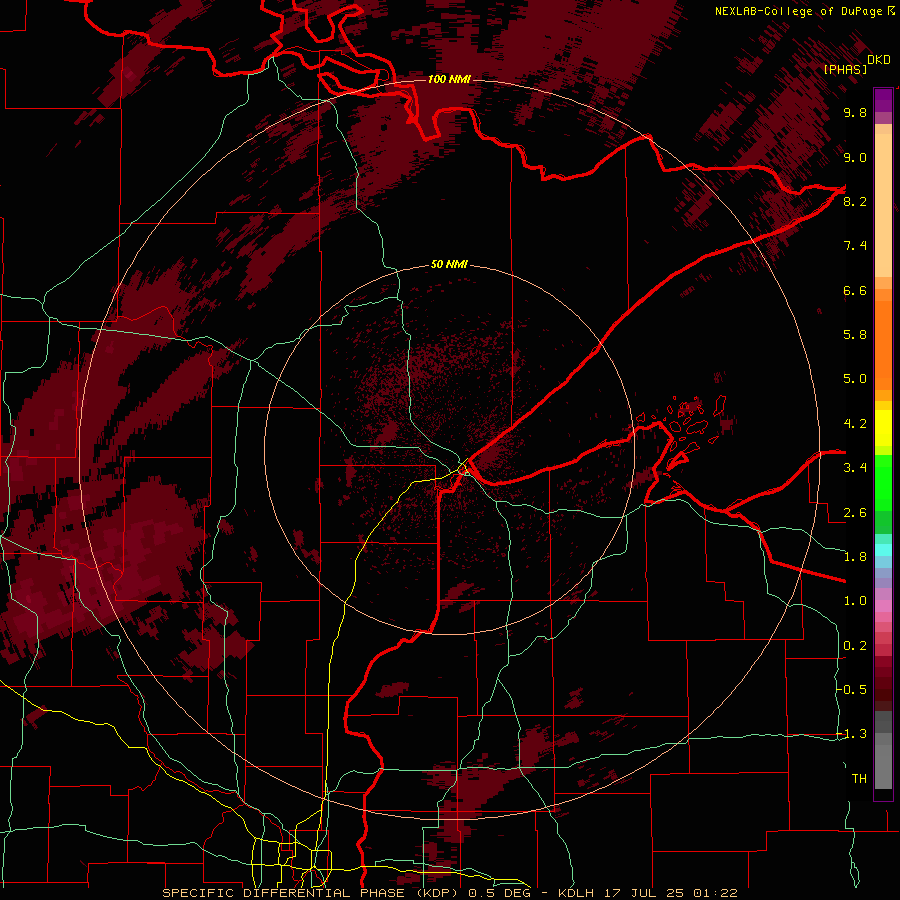This screenshot has height=900, width=900.
Task: Click the 5.8 scale label
Action: (855, 335)
